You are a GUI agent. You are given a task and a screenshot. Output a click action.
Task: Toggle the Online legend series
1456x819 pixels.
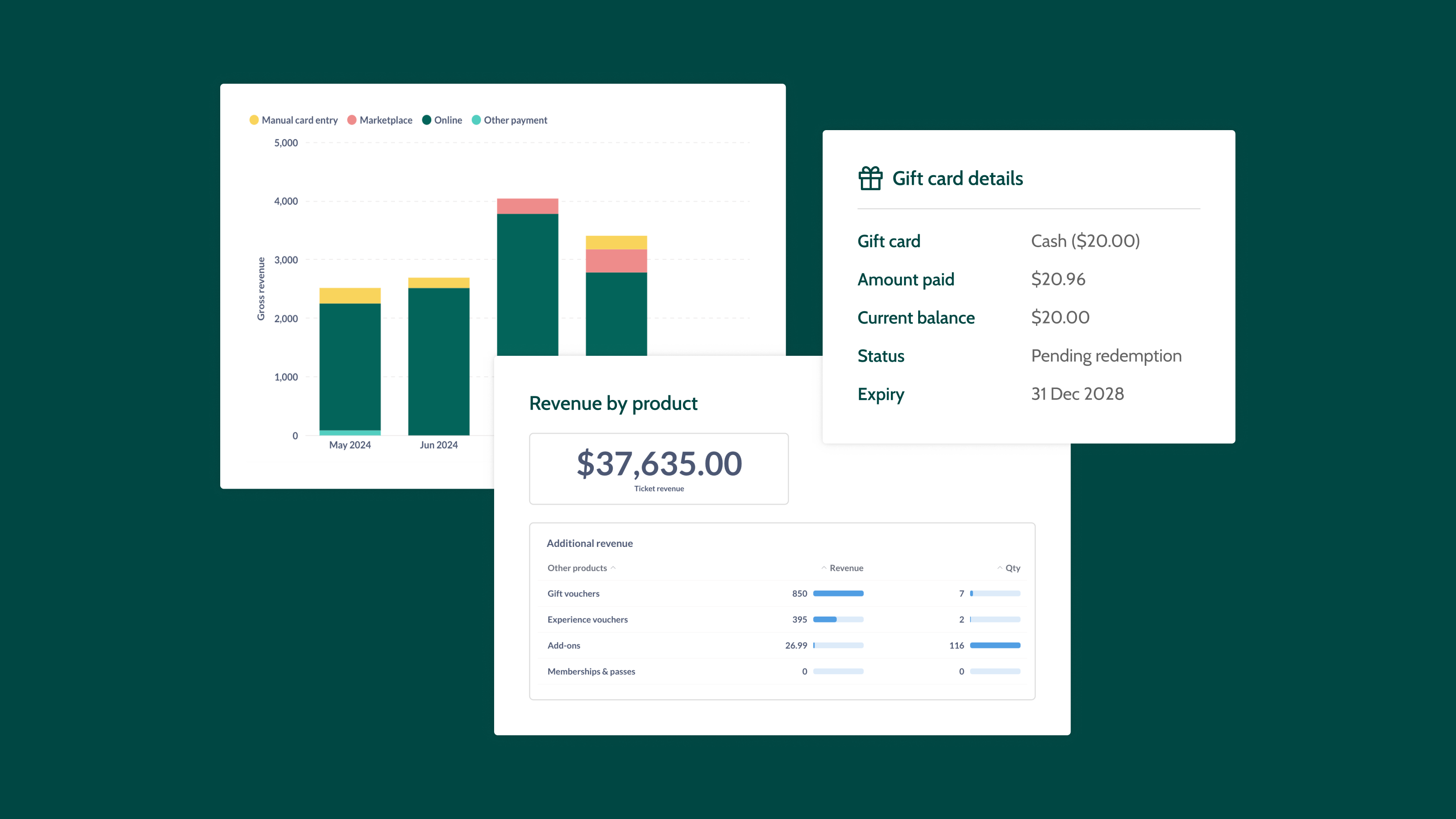pyautogui.click(x=442, y=120)
